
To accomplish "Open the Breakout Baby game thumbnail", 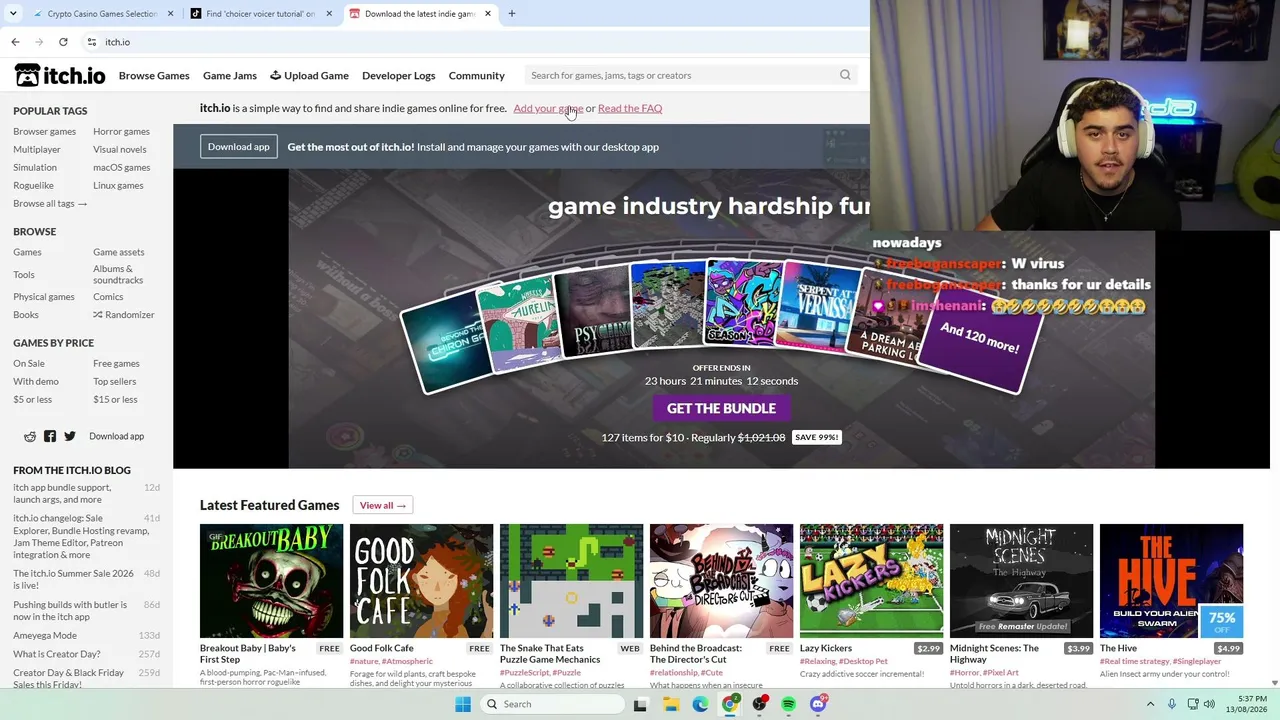I will [271, 580].
